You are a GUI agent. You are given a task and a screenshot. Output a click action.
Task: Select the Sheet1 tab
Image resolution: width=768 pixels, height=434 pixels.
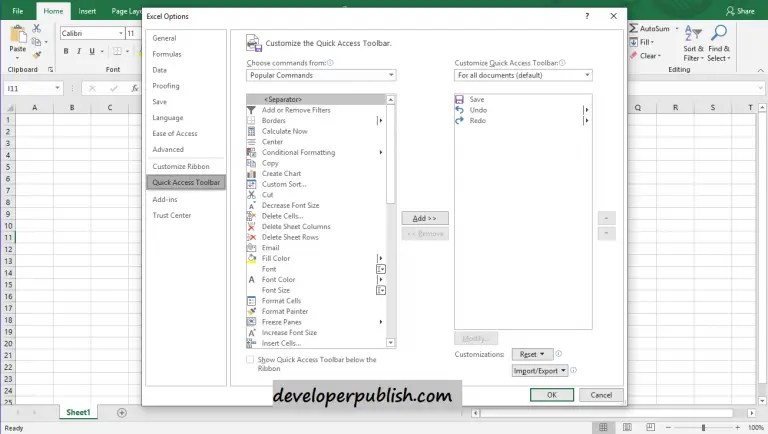coord(78,412)
